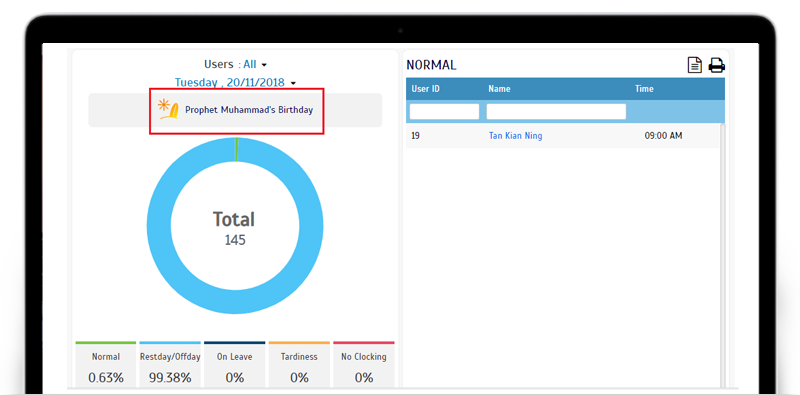The width and height of the screenshot is (800, 395).
Task: Sort by User ID column header
Action: coord(426,89)
